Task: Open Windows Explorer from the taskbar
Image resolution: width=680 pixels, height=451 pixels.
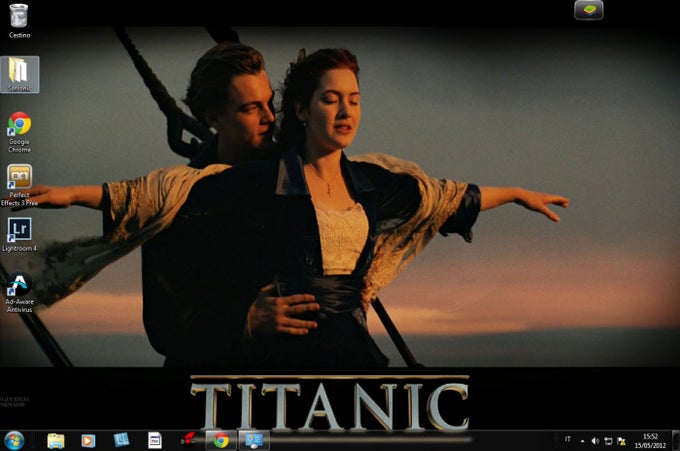Action: click(x=56, y=441)
